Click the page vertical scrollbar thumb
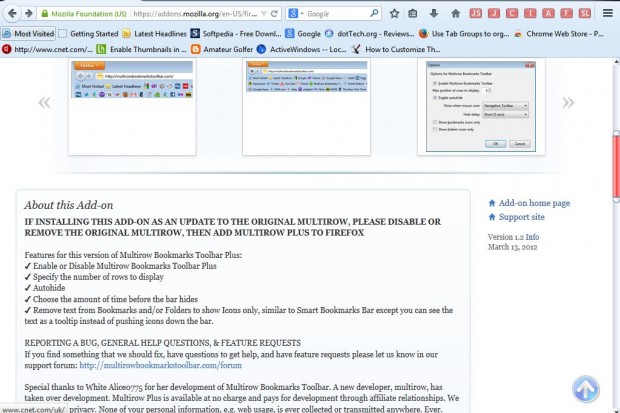The height and width of the screenshot is (413, 620). (x=616, y=166)
